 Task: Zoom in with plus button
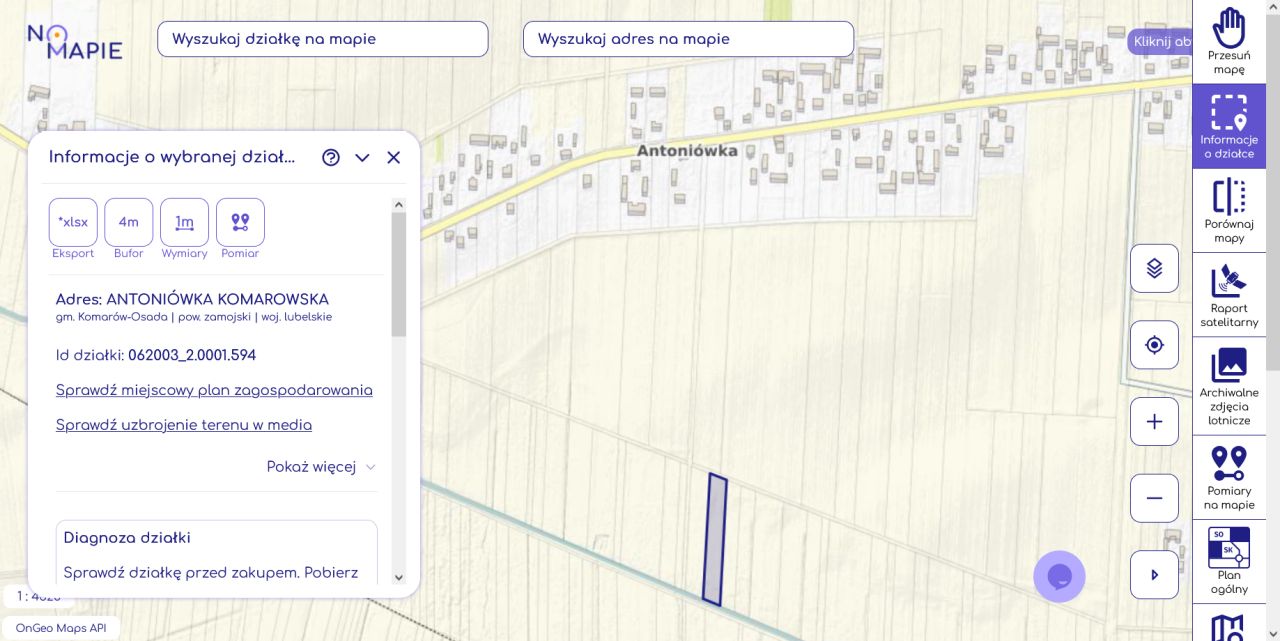[1154, 422]
